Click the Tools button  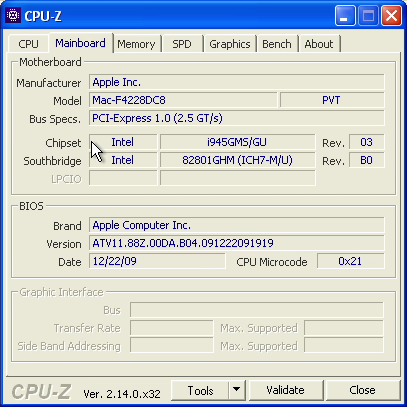click(200, 390)
